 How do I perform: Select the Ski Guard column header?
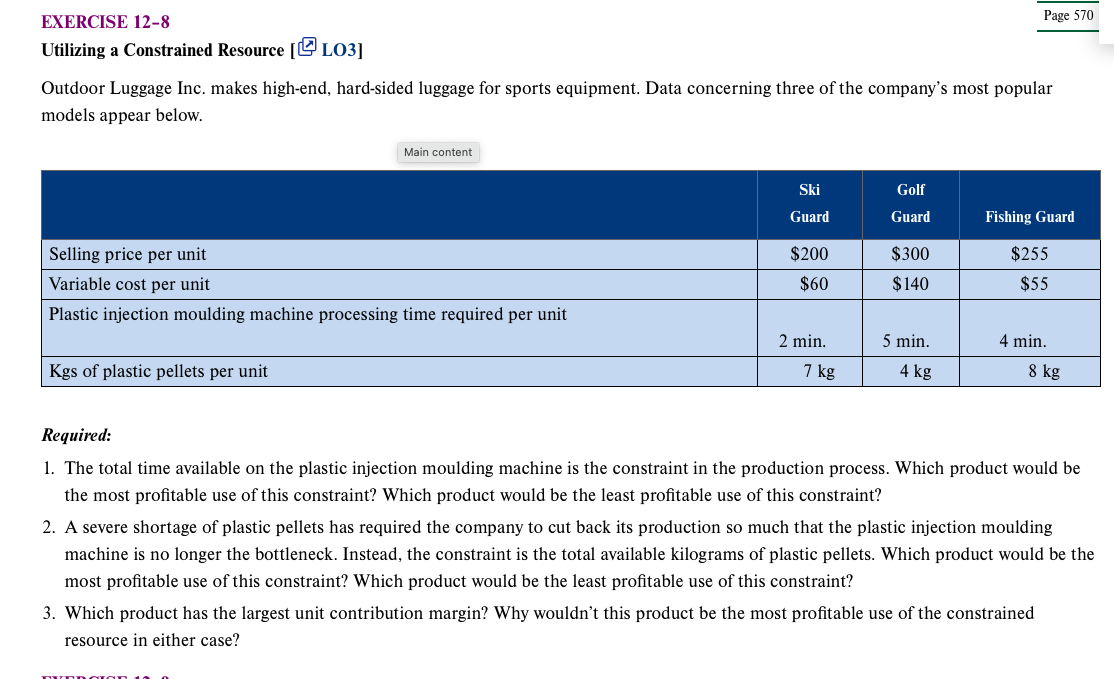click(809, 204)
